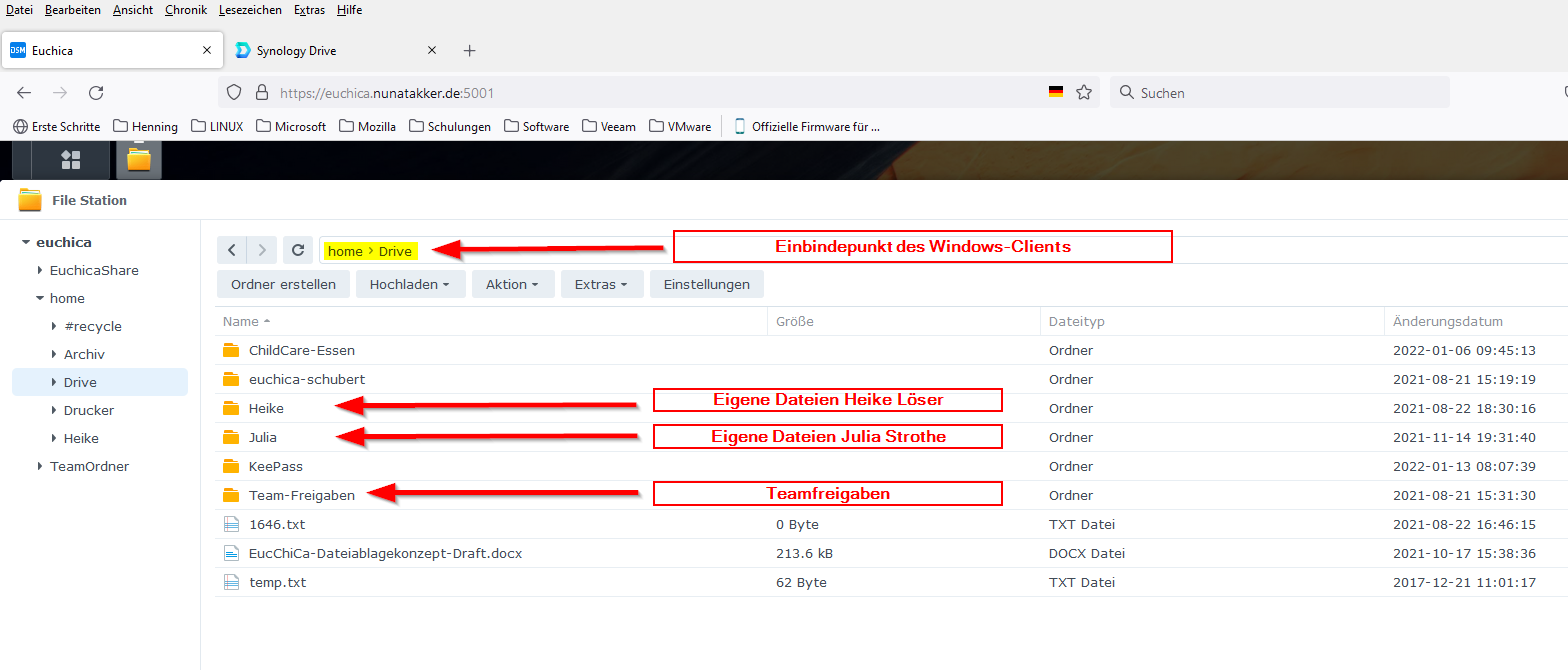The width and height of the screenshot is (1568, 670).
Task: Open the Aktion dropdown menu
Action: [512, 285]
